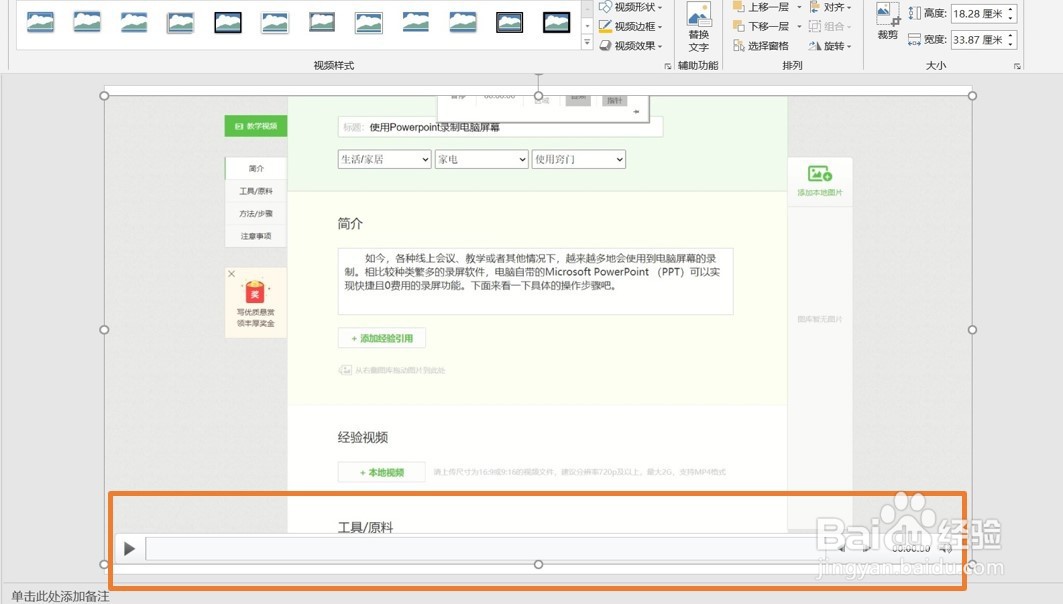Click the 宽度 width input field
Image resolution: width=1063 pixels, height=604 pixels.
[x=977, y=39]
